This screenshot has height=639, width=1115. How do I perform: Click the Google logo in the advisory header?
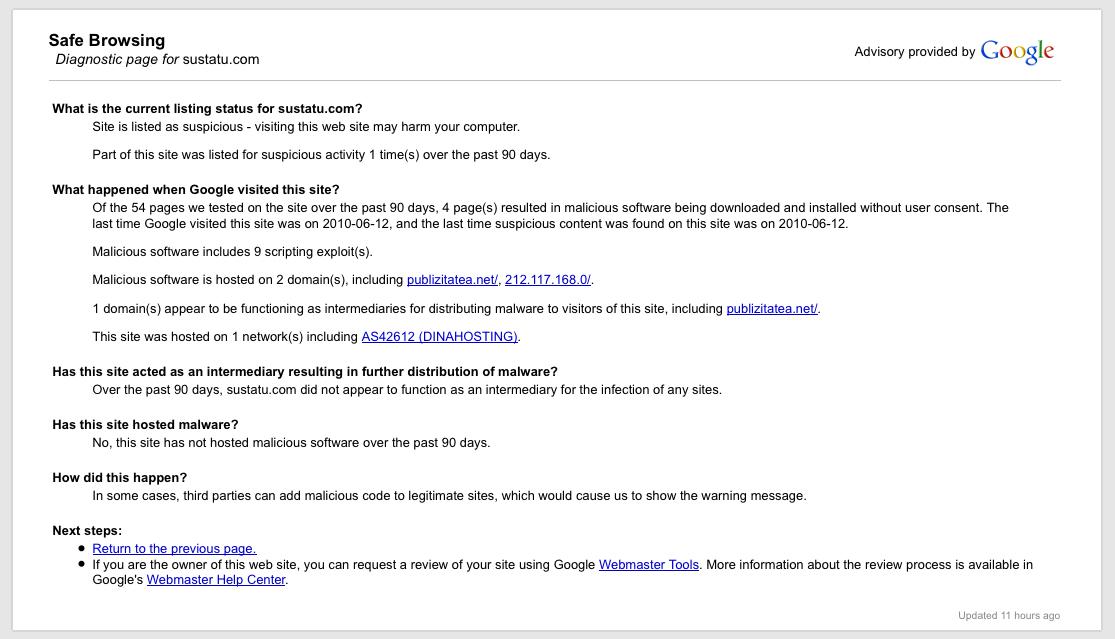click(1017, 52)
